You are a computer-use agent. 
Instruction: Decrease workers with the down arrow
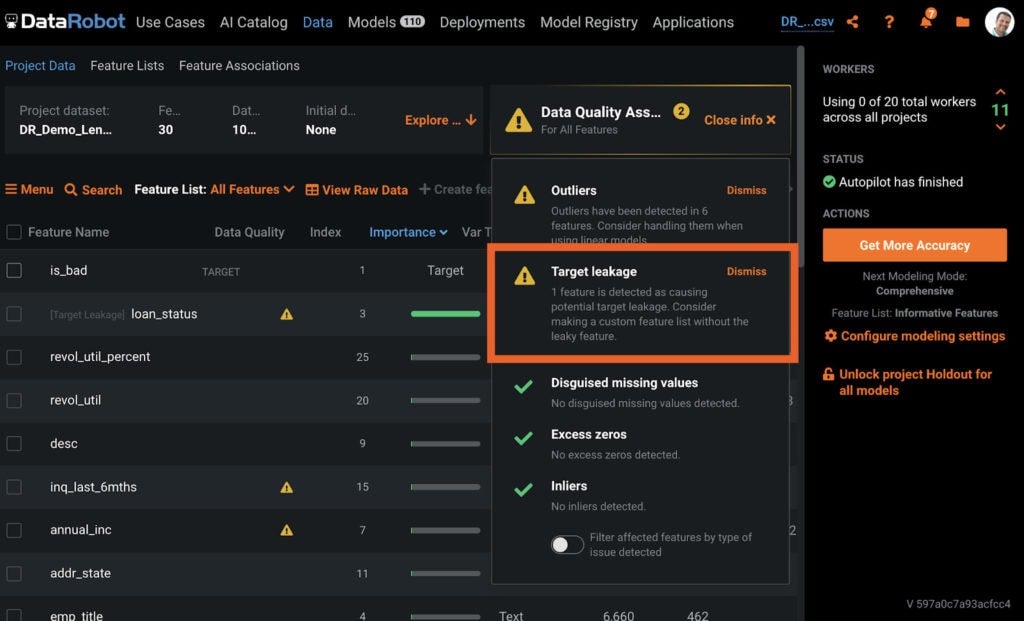(x=1000, y=127)
